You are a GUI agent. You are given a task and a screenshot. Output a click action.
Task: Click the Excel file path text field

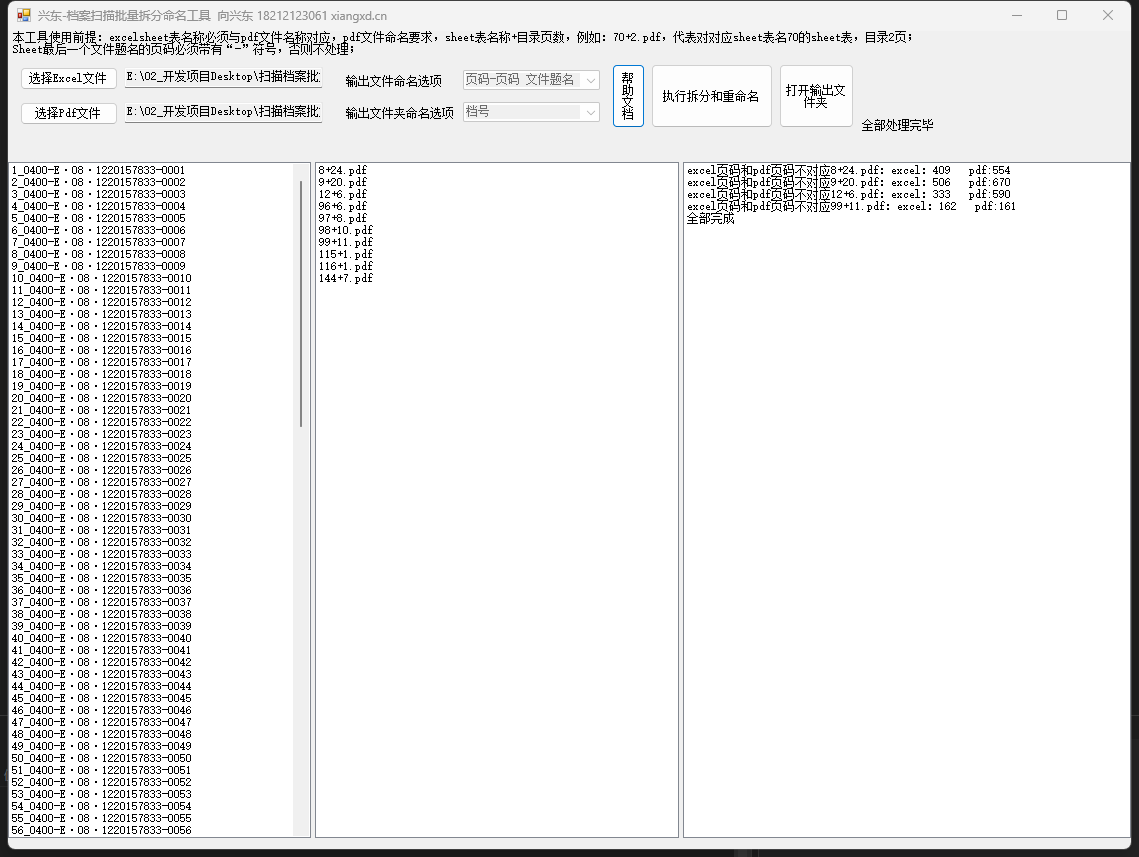223,79
